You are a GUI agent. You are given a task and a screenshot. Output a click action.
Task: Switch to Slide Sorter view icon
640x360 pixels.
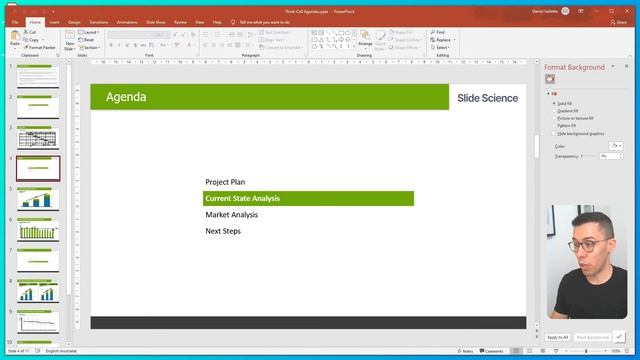(x=529, y=351)
